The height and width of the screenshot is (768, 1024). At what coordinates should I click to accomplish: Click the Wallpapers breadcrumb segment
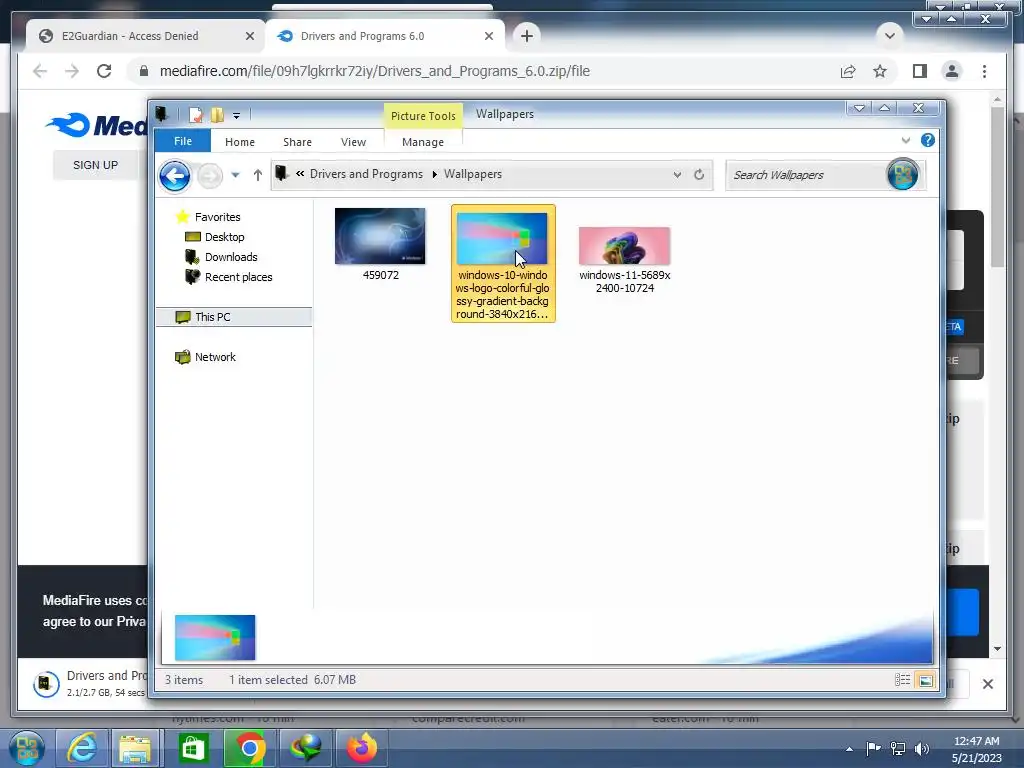point(473,174)
